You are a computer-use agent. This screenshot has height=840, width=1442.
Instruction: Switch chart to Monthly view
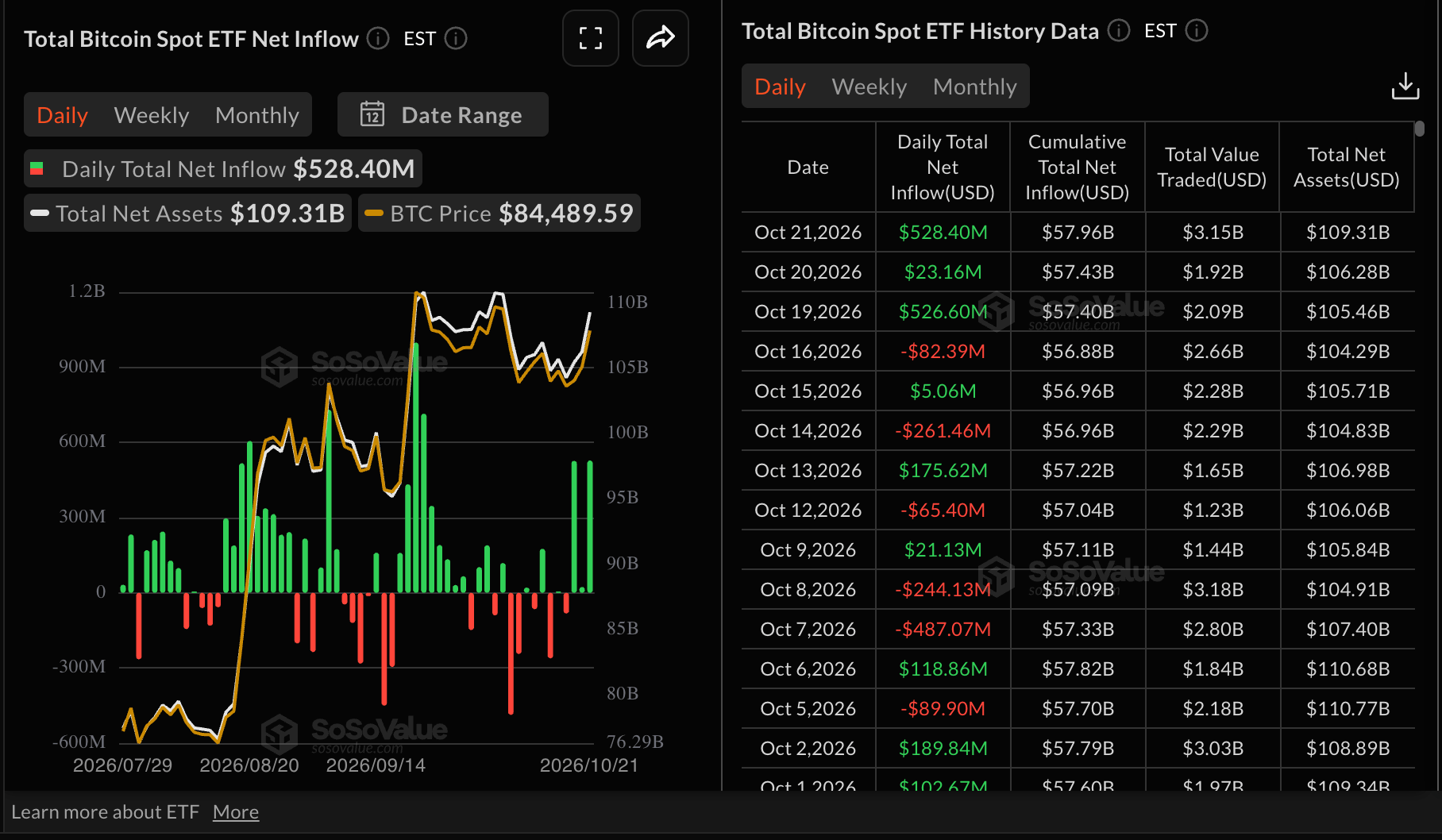click(257, 115)
